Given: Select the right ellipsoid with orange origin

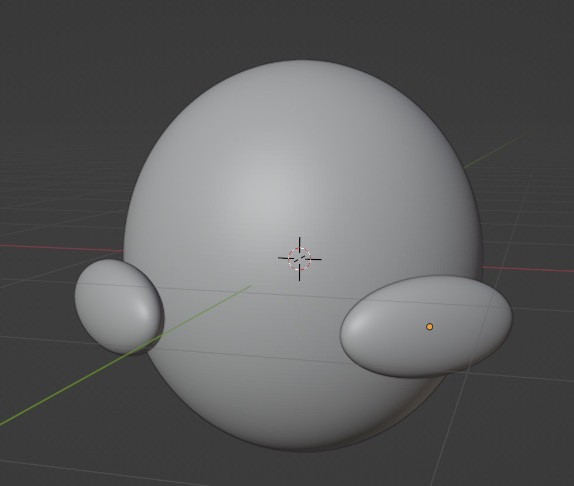Looking at the screenshot, I should pyautogui.click(x=426, y=326).
